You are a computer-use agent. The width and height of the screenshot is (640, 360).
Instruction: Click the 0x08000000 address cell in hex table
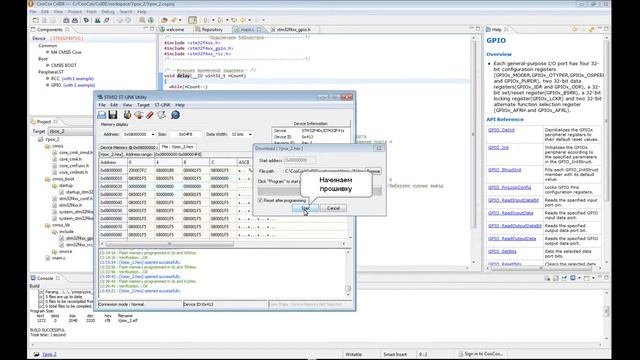tap(112, 170)
